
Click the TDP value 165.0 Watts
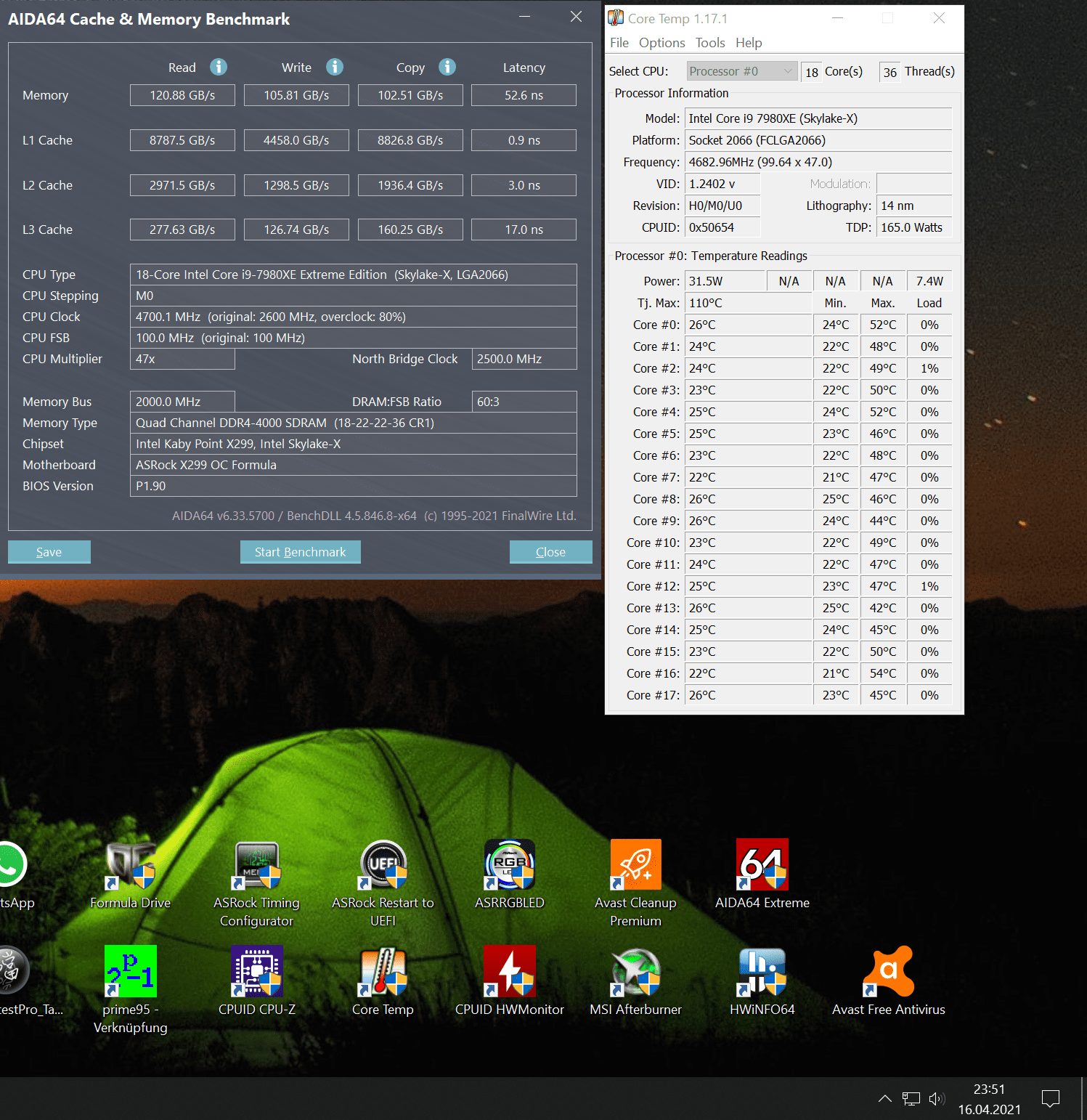914,227
